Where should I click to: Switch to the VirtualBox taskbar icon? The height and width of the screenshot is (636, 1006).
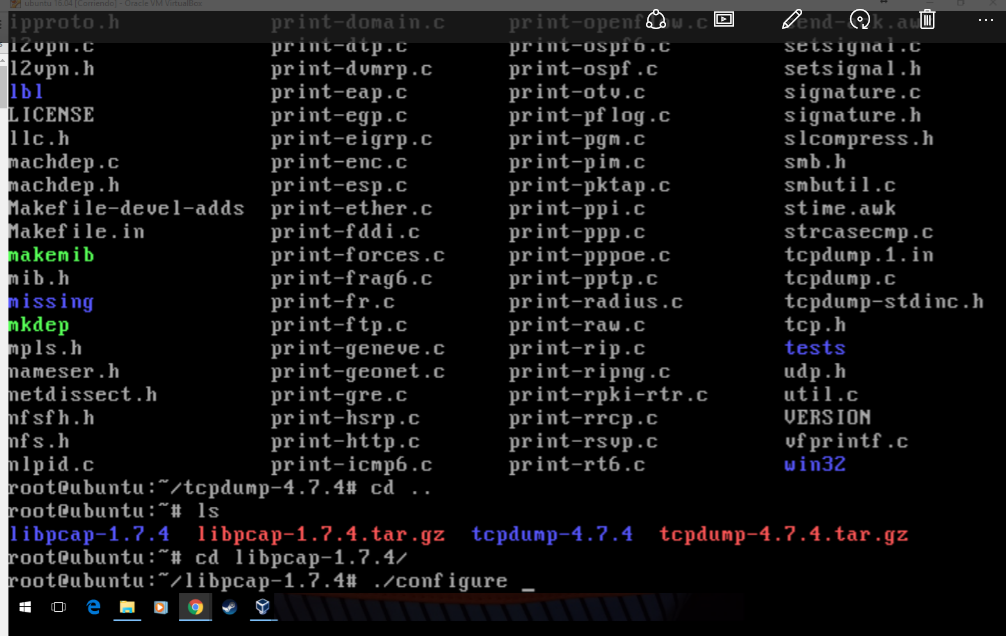(x=262, y=606)
